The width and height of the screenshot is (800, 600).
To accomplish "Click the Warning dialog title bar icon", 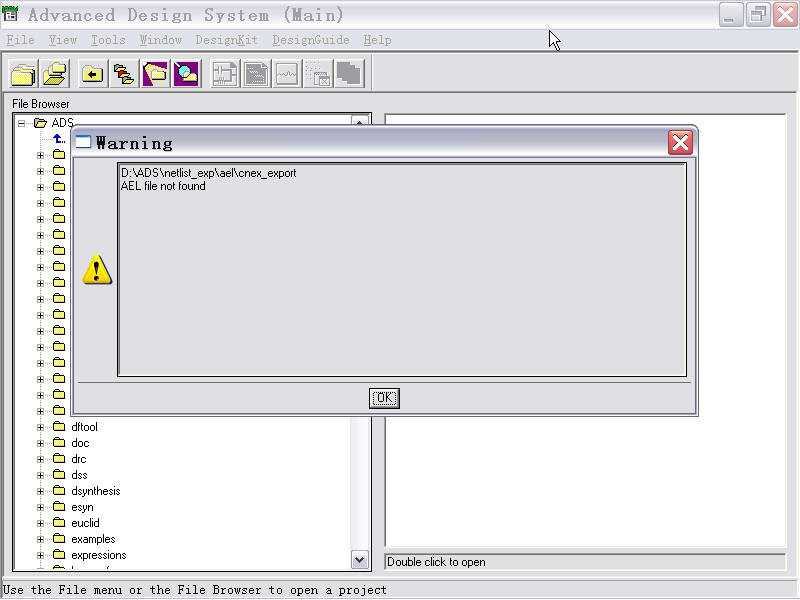I will (x=83, y=142).
